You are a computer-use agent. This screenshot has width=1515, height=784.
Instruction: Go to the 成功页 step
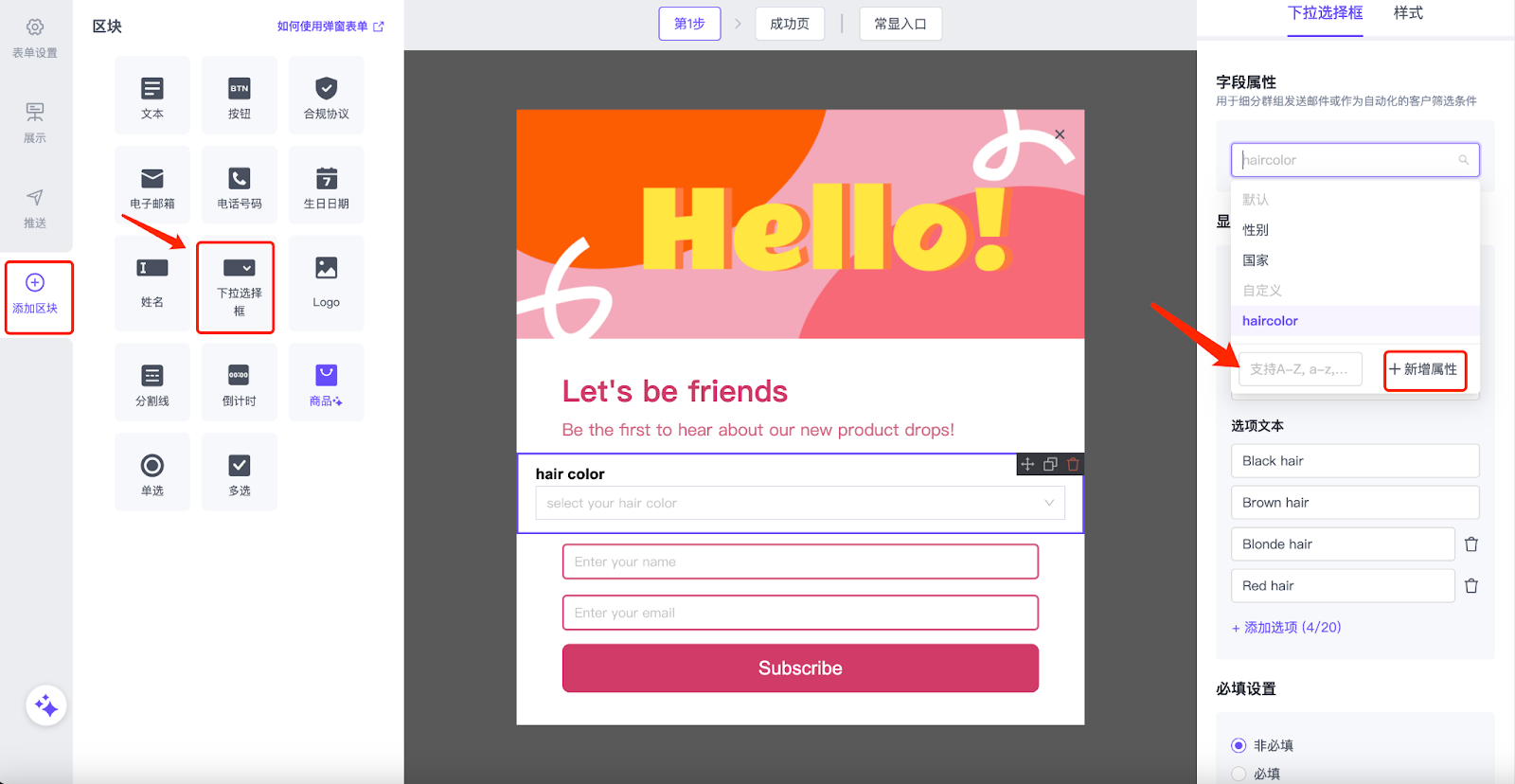[789, 24]
